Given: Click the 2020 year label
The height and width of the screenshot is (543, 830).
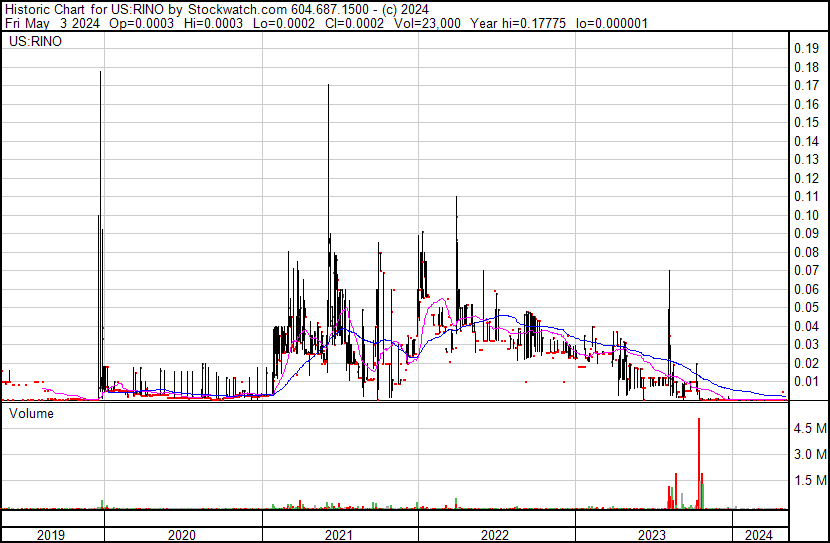Looking at the screenshot, I should click(x=182, y=535).
